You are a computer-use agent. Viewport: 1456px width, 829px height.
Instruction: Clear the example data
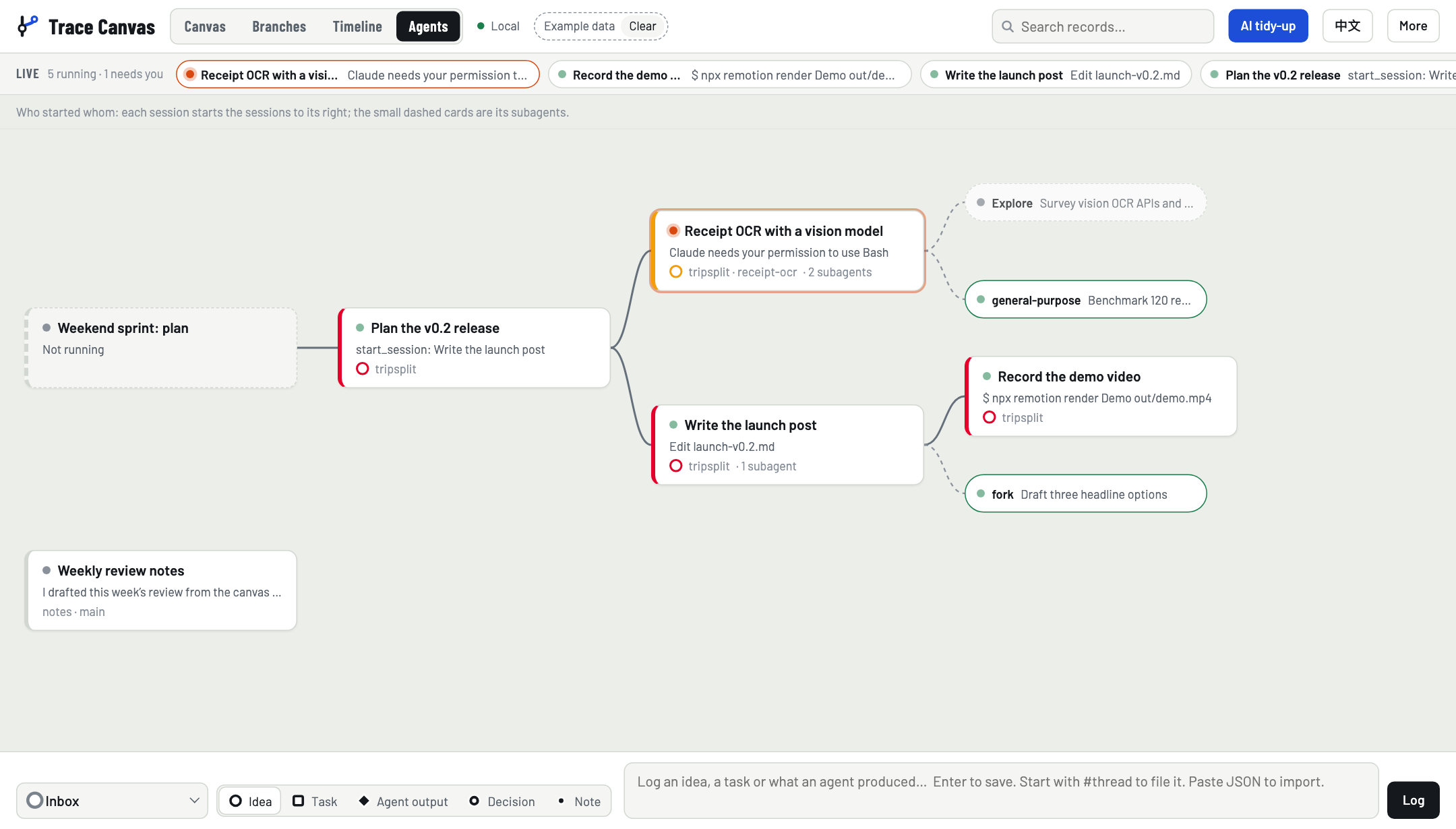[x=642, y=26]
